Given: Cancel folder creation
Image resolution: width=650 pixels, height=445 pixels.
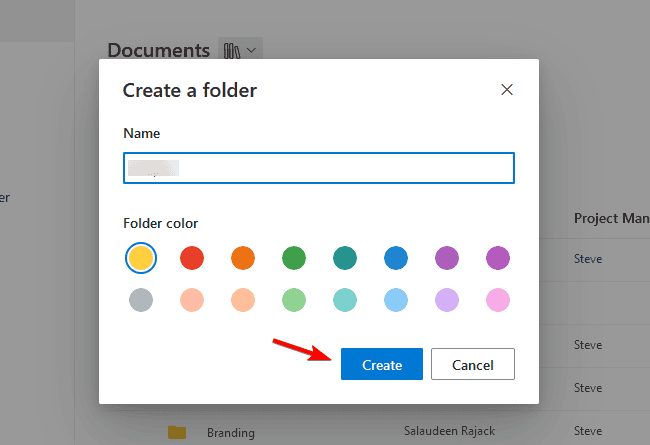Looking at the screenshot, I should [472, 365].
